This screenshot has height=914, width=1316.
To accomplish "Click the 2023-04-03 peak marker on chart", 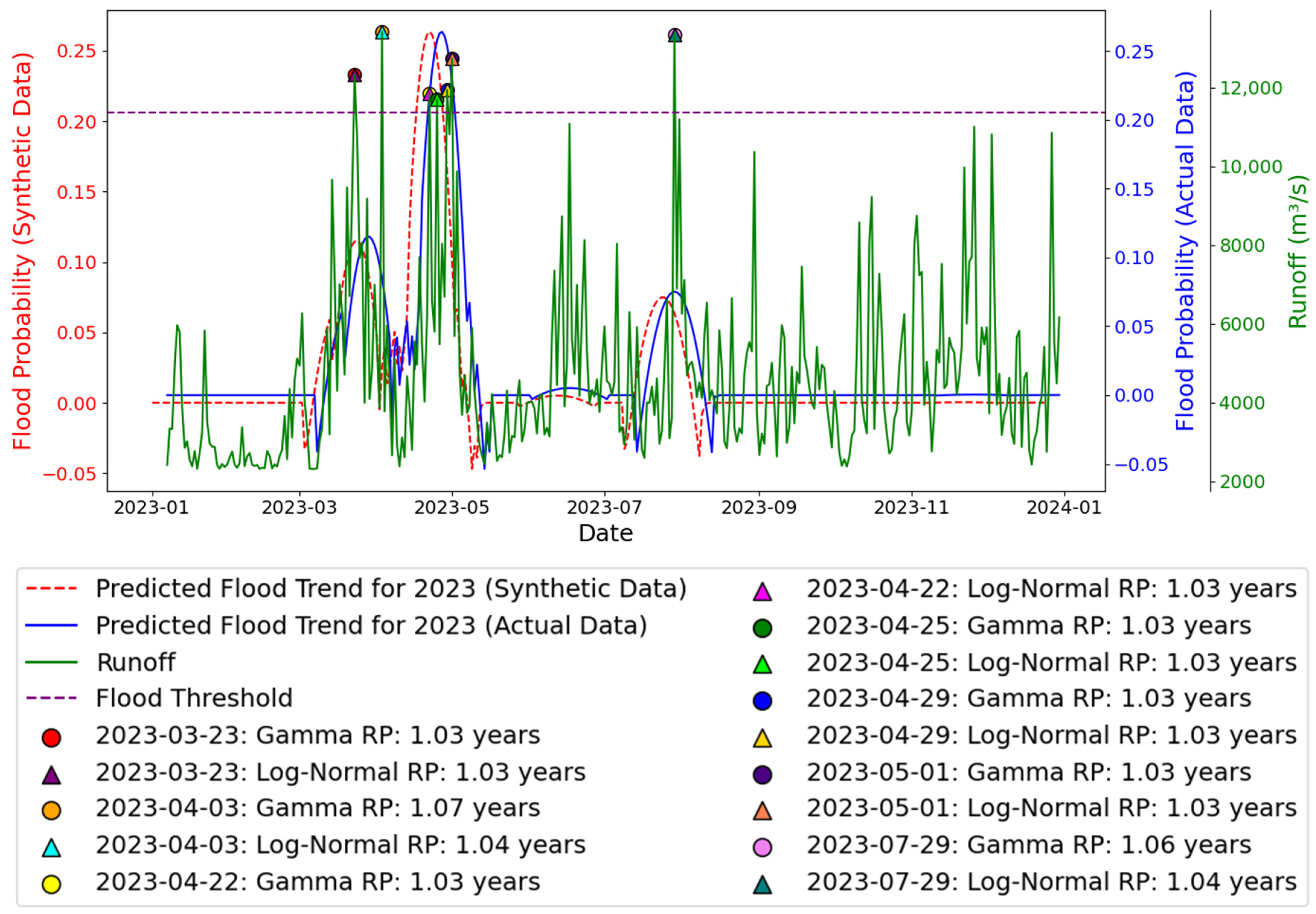I will point(382,33).
